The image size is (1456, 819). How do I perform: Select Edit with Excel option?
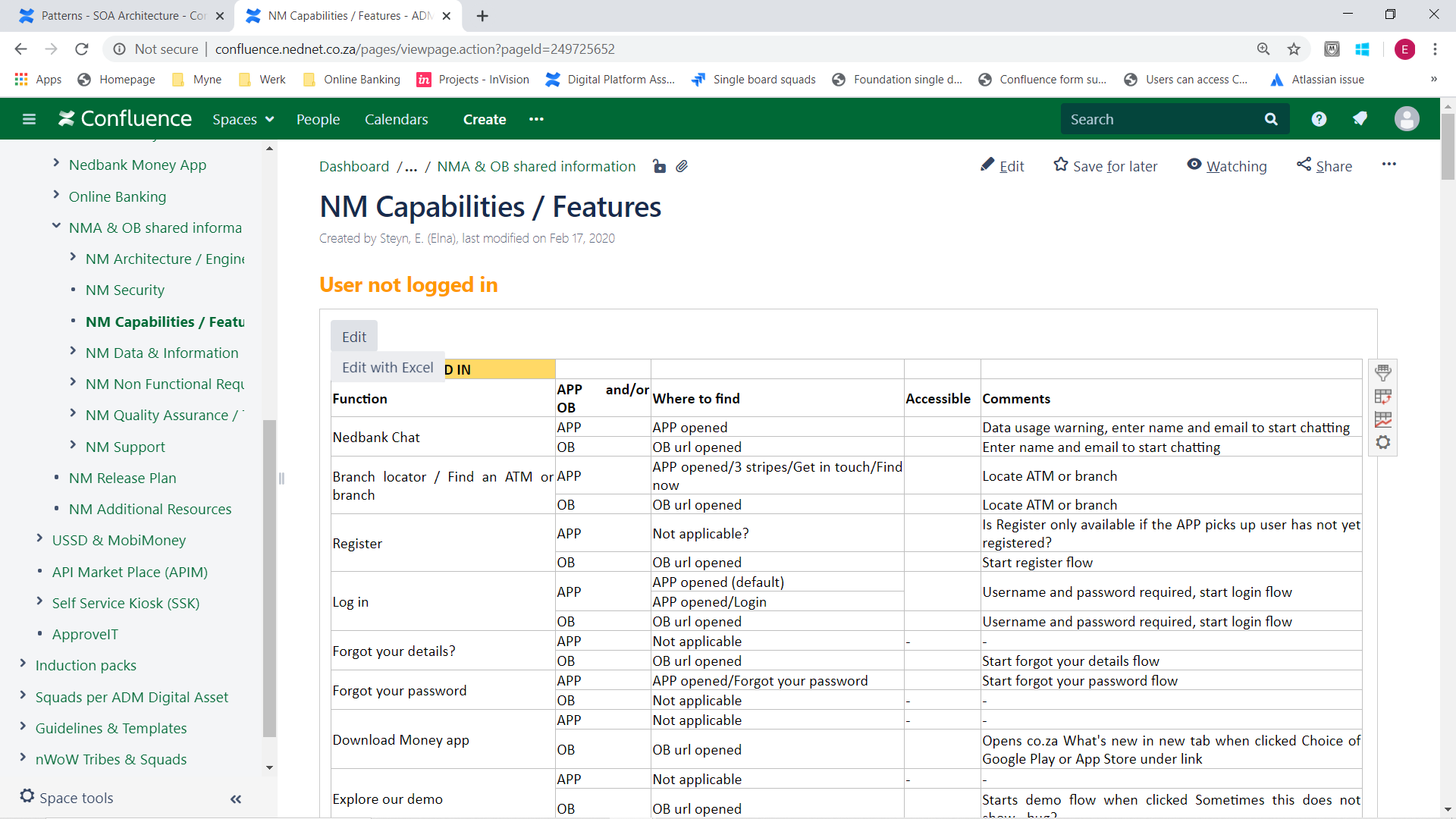point(388,368)
